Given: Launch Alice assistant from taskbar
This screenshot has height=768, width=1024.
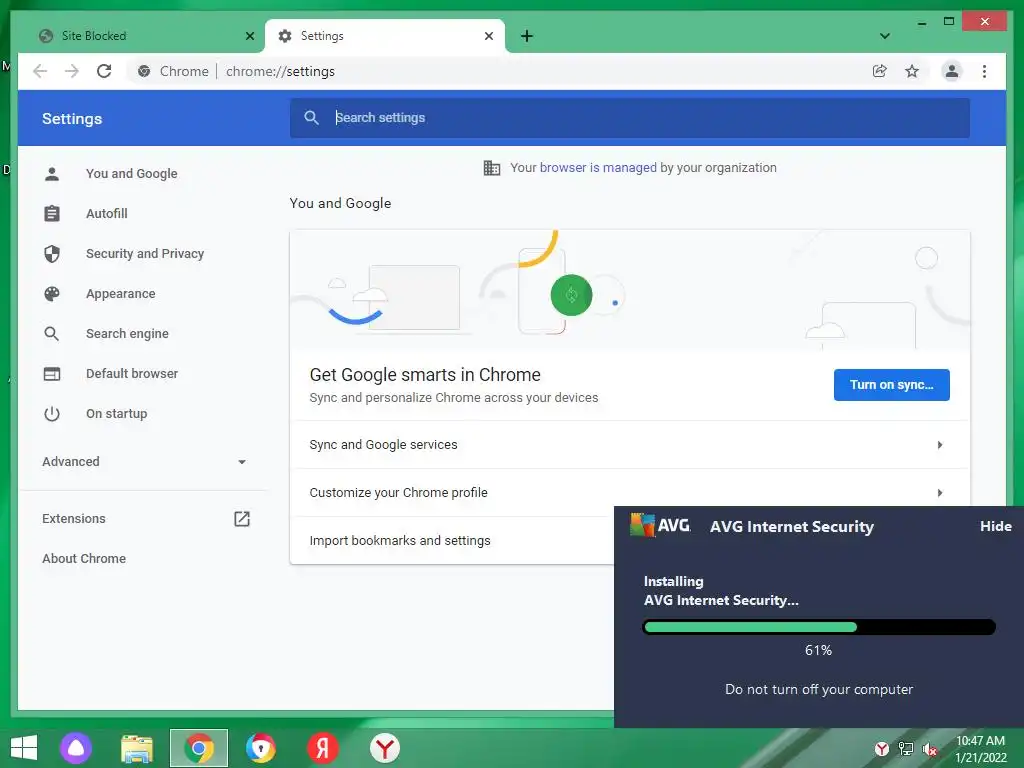Looking at the screenshot, I should (x=76, y=748).
